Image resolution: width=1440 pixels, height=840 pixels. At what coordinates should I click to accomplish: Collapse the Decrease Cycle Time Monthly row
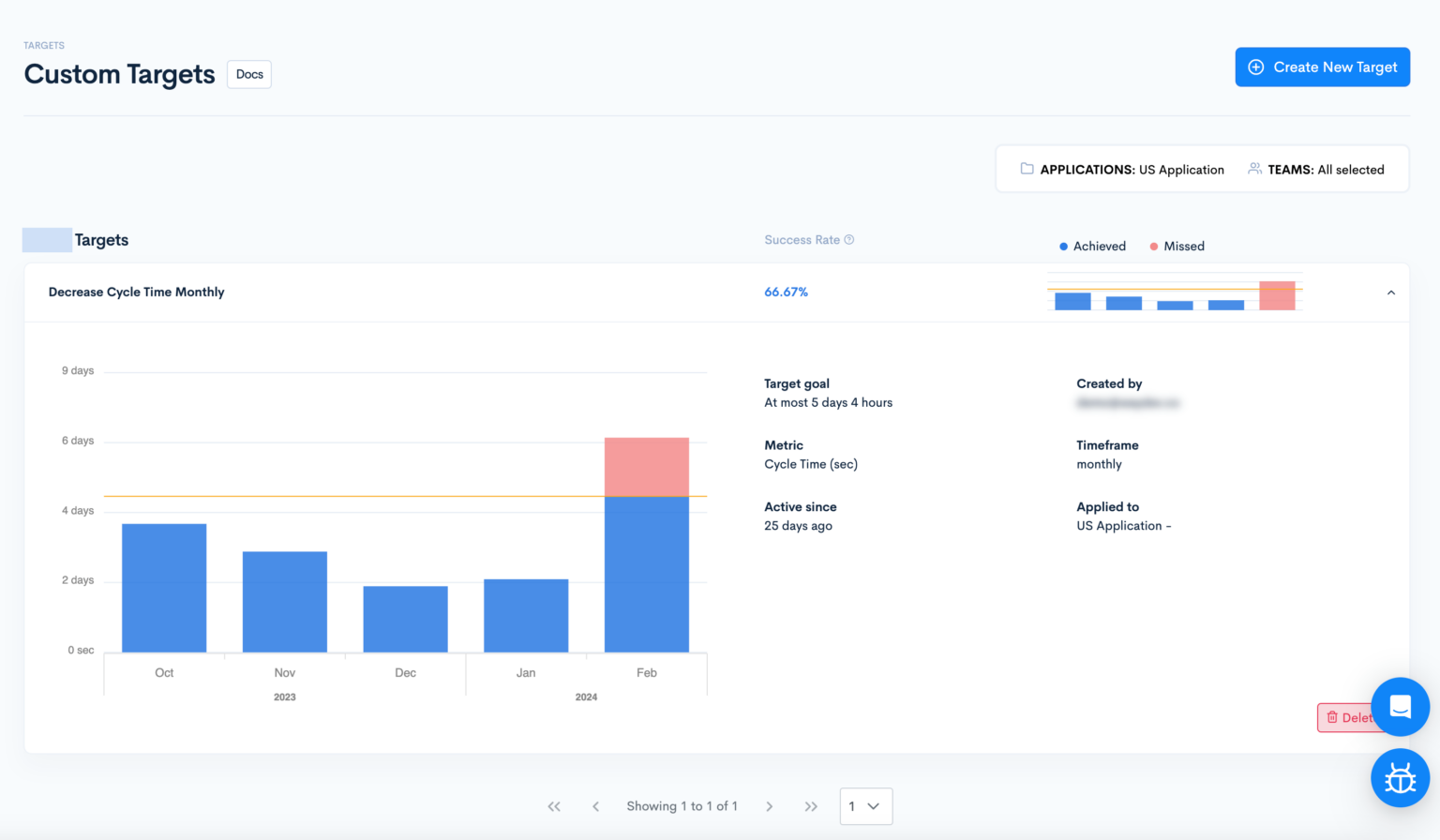pos(1391,292)
